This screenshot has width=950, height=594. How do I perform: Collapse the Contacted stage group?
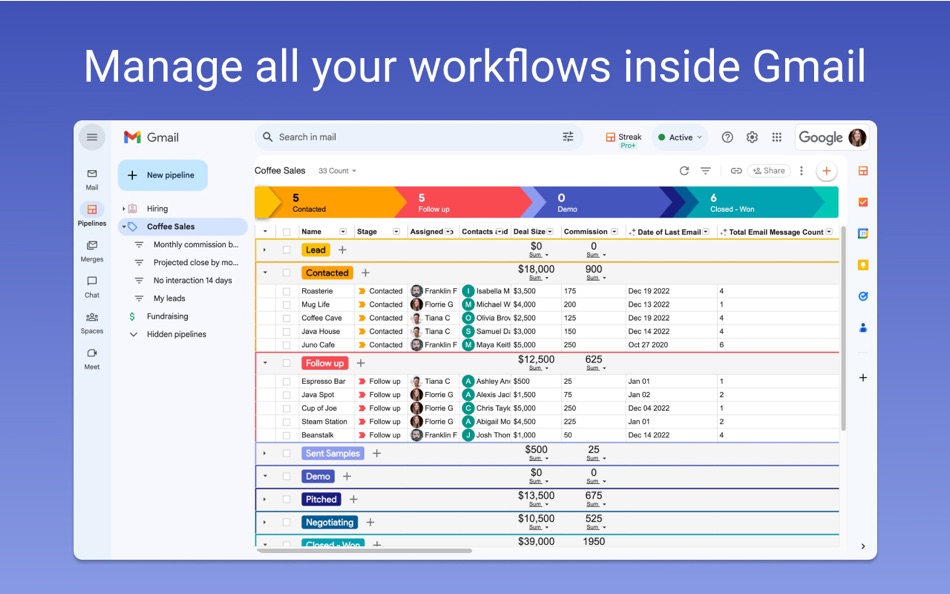pyautogui.click(x=265, y=273)
